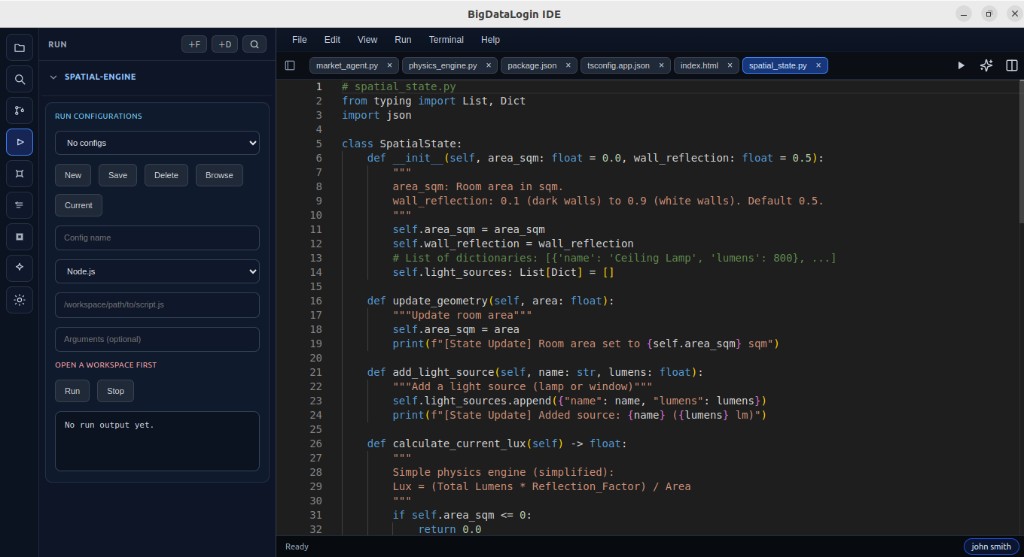This screenshot has height=557, width=1024.
Task: Open the File menu
Action: tap(299, 40)
